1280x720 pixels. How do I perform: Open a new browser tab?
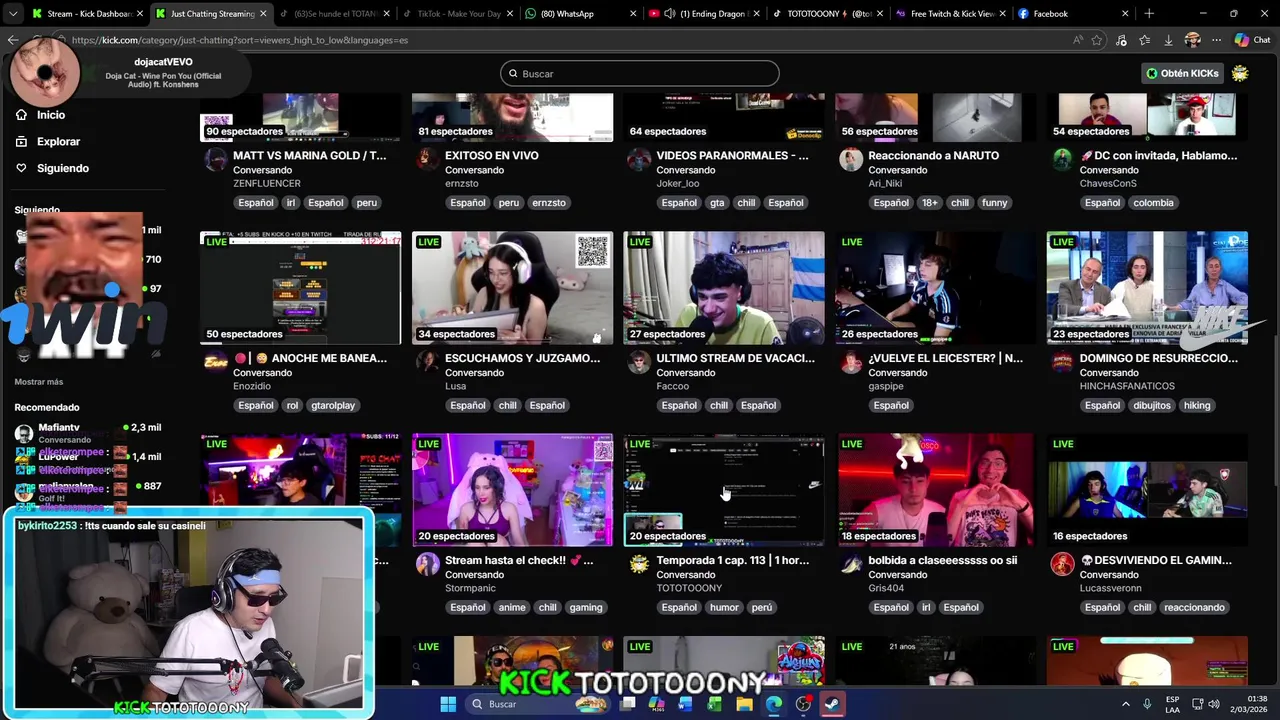(1149, 14)
